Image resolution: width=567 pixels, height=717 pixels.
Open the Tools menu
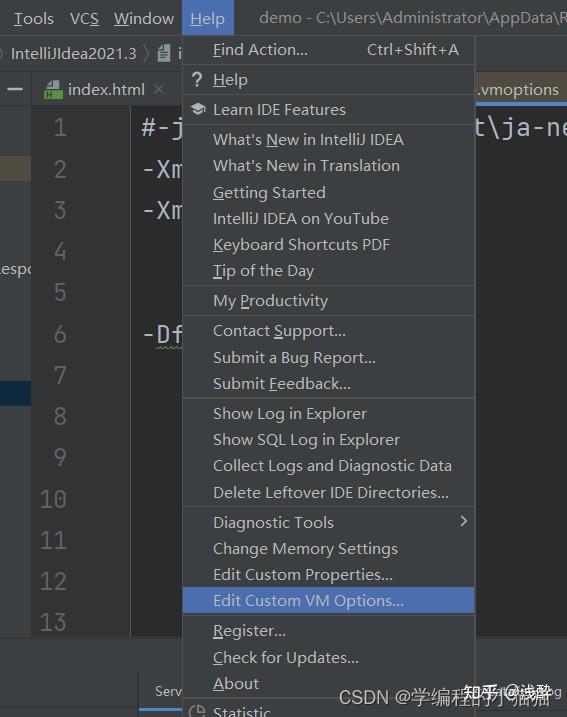click(33, 19)
